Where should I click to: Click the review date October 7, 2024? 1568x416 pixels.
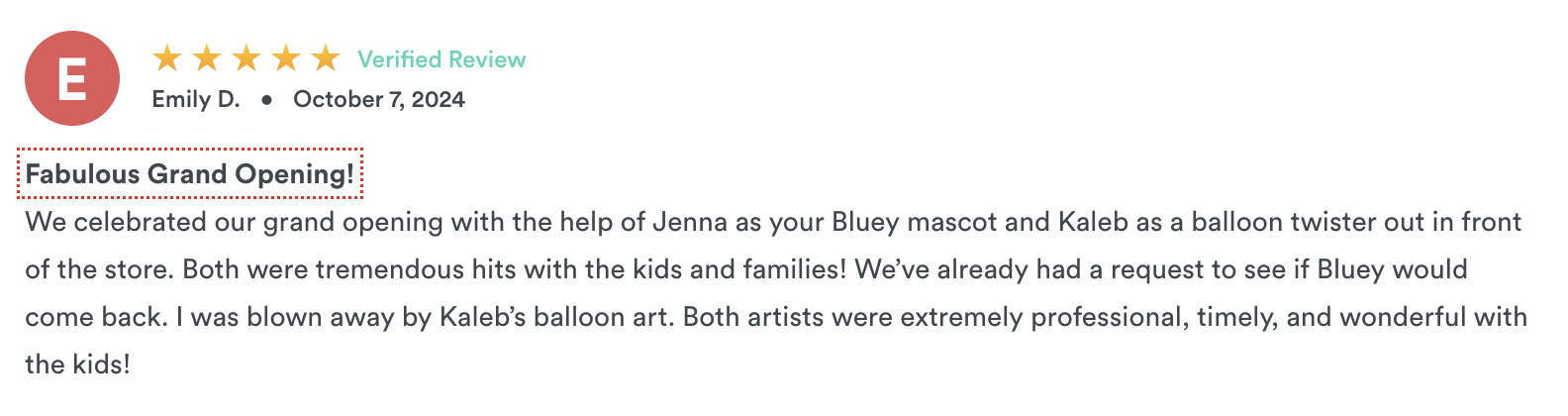[x=379, y=100]
